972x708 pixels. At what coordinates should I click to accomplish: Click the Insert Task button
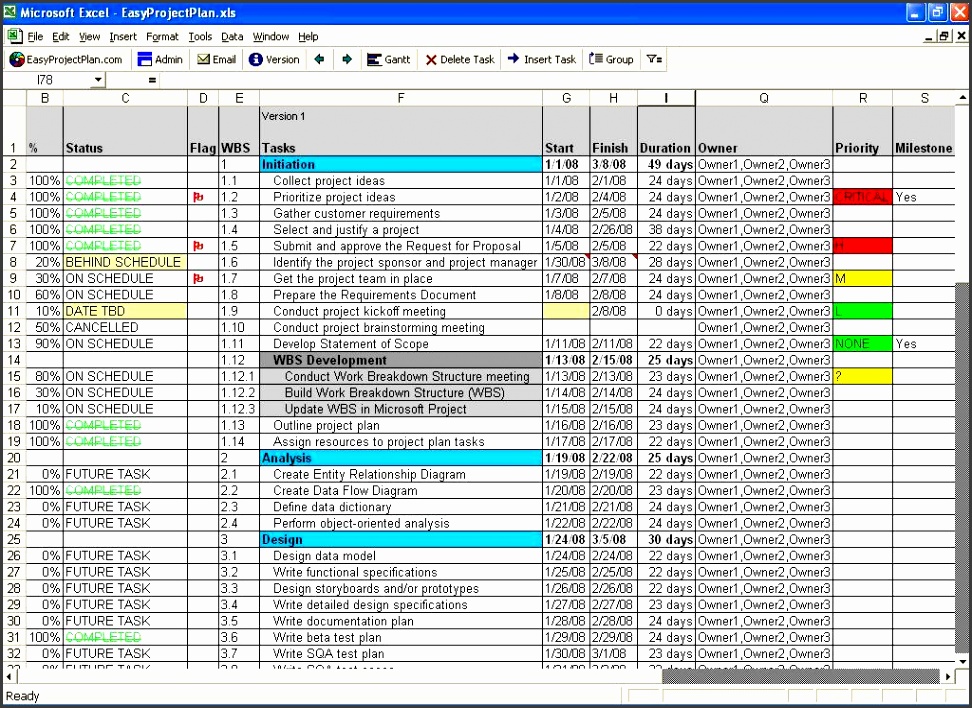pos(541,59)
